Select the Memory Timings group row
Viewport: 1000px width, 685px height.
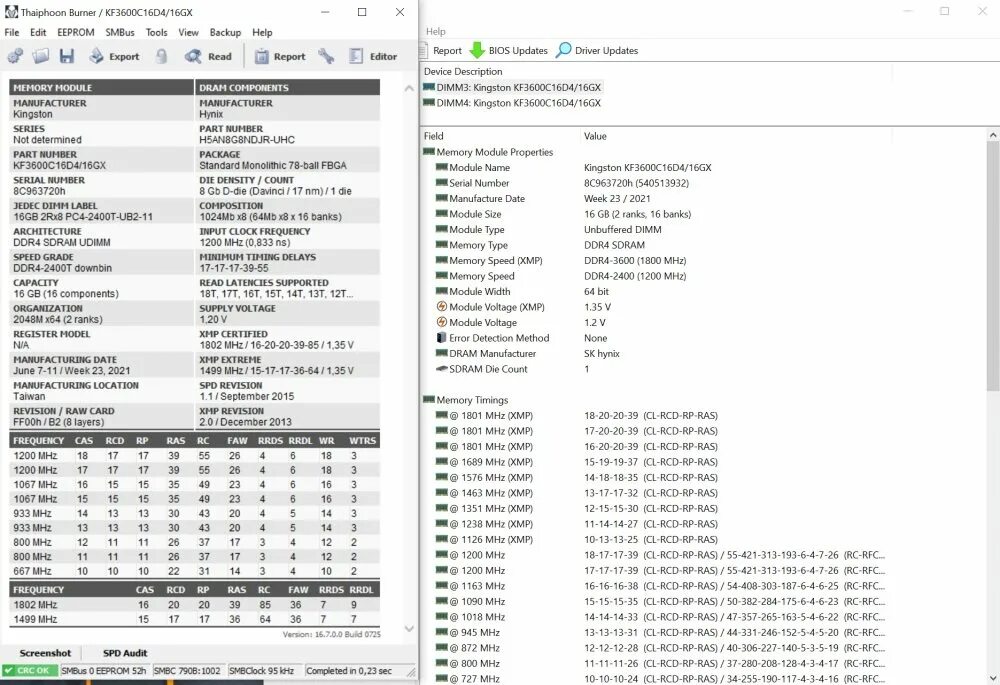466,400
